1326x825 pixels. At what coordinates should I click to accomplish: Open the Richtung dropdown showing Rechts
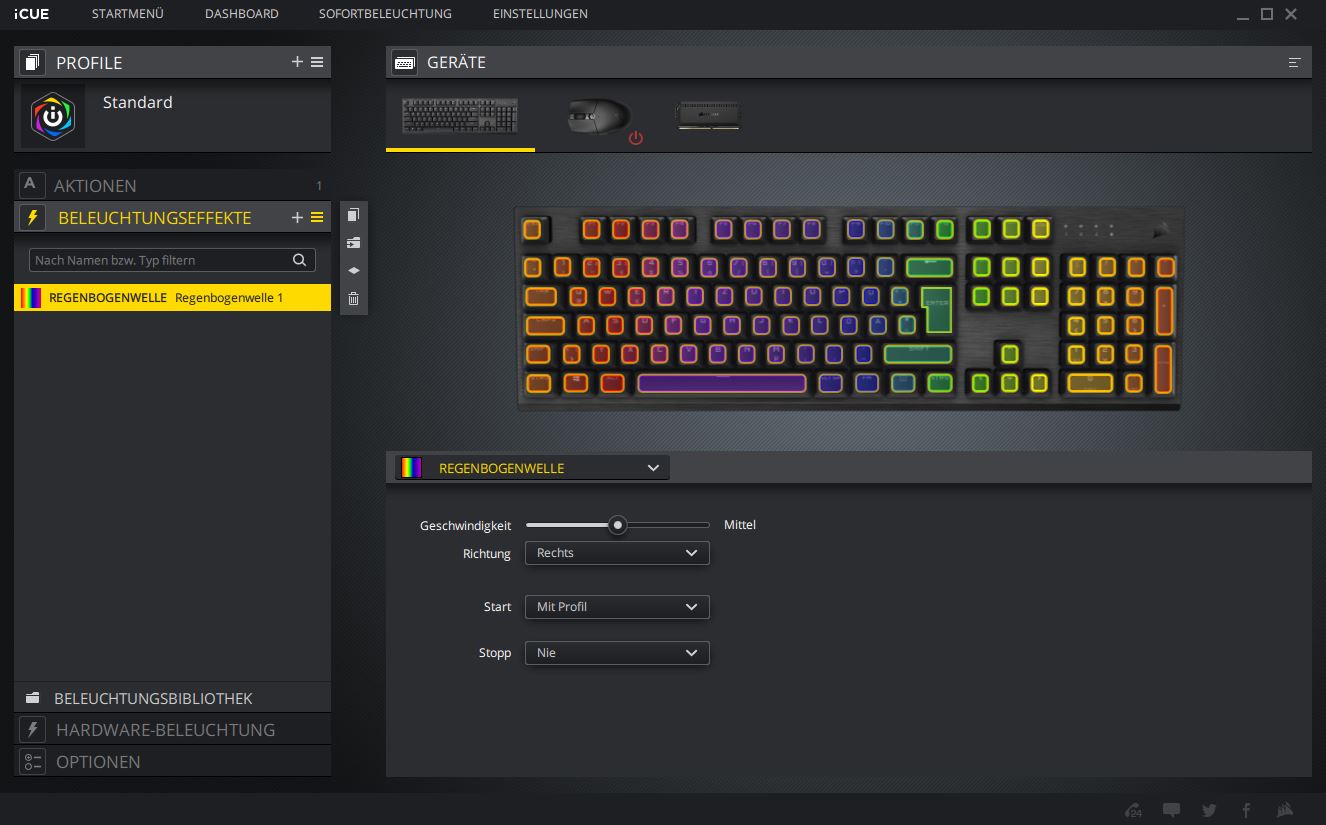coord(617,553)
